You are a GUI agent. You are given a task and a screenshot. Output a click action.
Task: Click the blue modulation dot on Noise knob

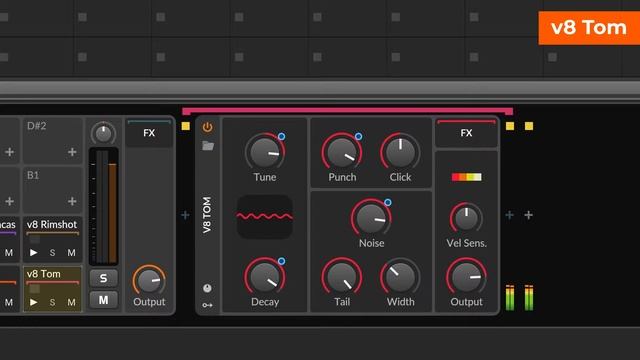click(x=388, y=202)
